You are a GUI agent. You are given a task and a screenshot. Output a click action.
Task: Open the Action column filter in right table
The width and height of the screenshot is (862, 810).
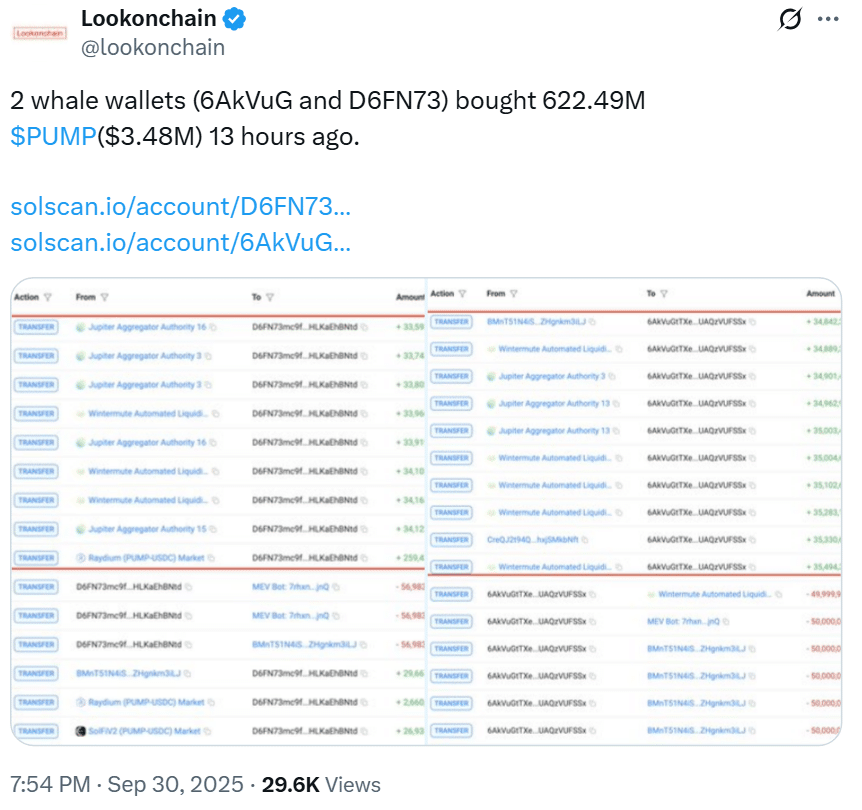tap(462, 294)
